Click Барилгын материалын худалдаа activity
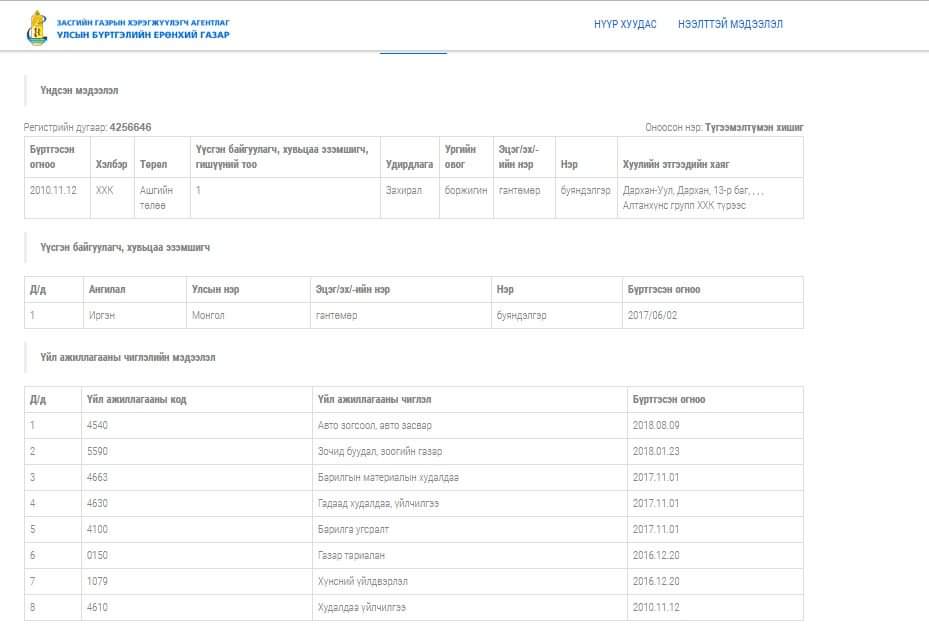 [388, 477]
